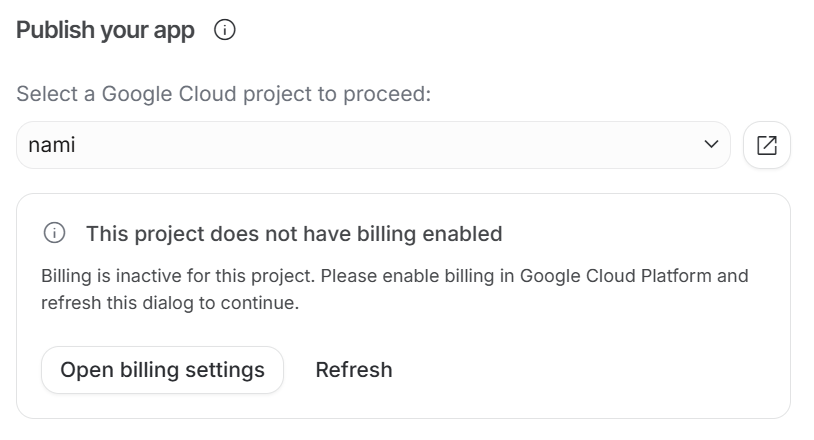
Task: Launch external link button next to project selector
Action: pyautogui.click(x=767, y=145)
